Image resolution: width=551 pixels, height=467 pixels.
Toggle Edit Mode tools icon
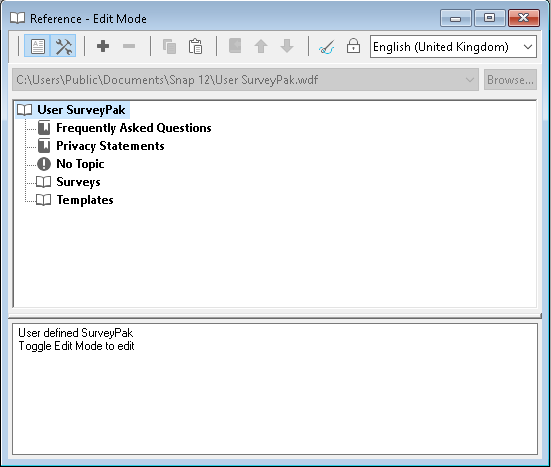(x=63, y=46)
